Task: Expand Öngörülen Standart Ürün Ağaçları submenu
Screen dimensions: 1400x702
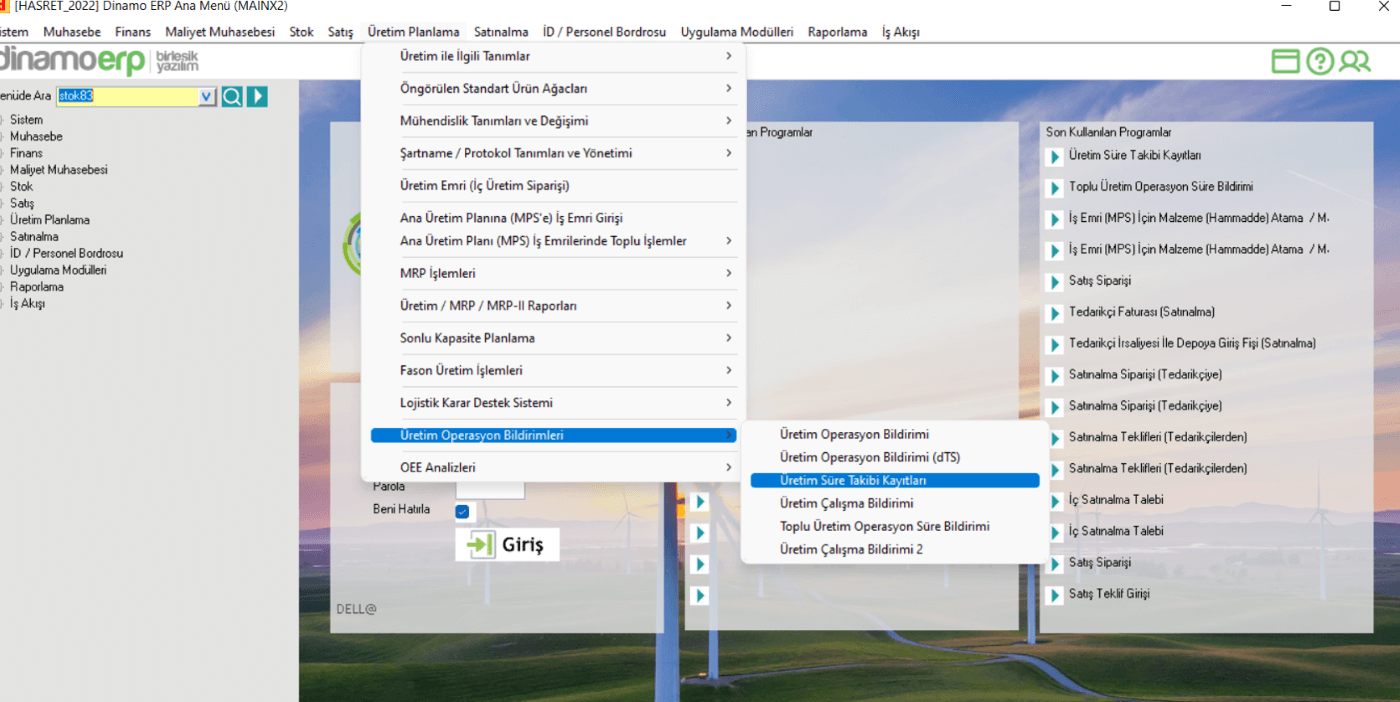Action: click(x=553, y=88)
